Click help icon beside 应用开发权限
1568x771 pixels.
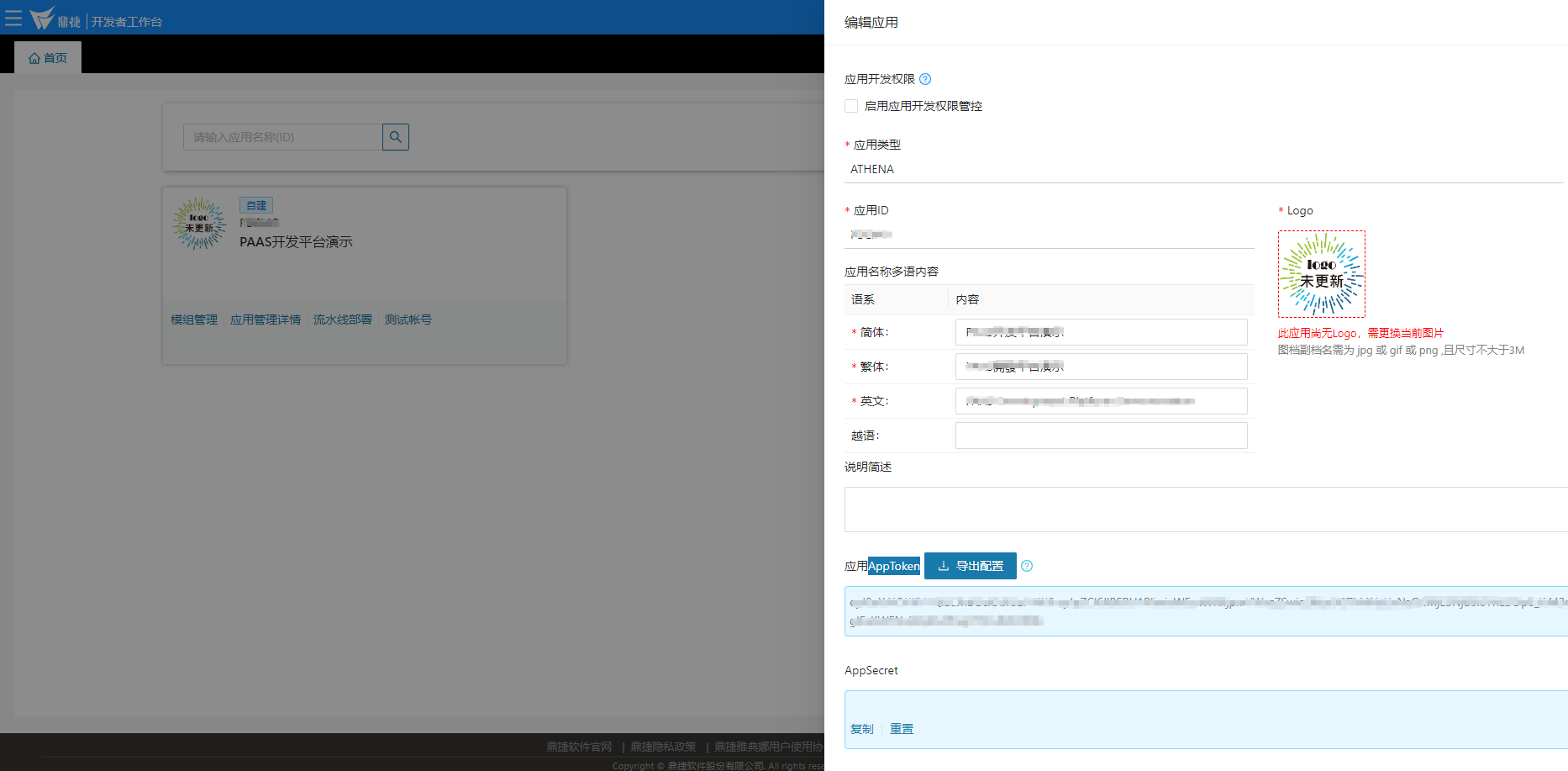click(925, 79)
